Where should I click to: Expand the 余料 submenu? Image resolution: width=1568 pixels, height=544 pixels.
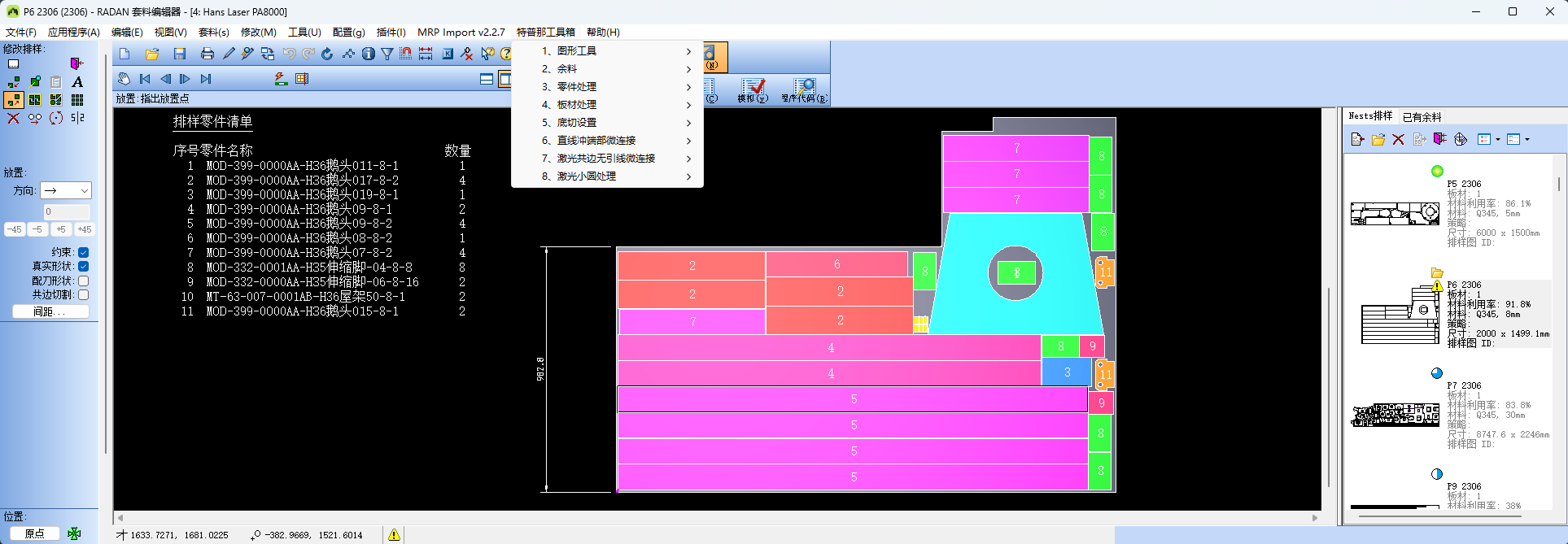(608, 69)
